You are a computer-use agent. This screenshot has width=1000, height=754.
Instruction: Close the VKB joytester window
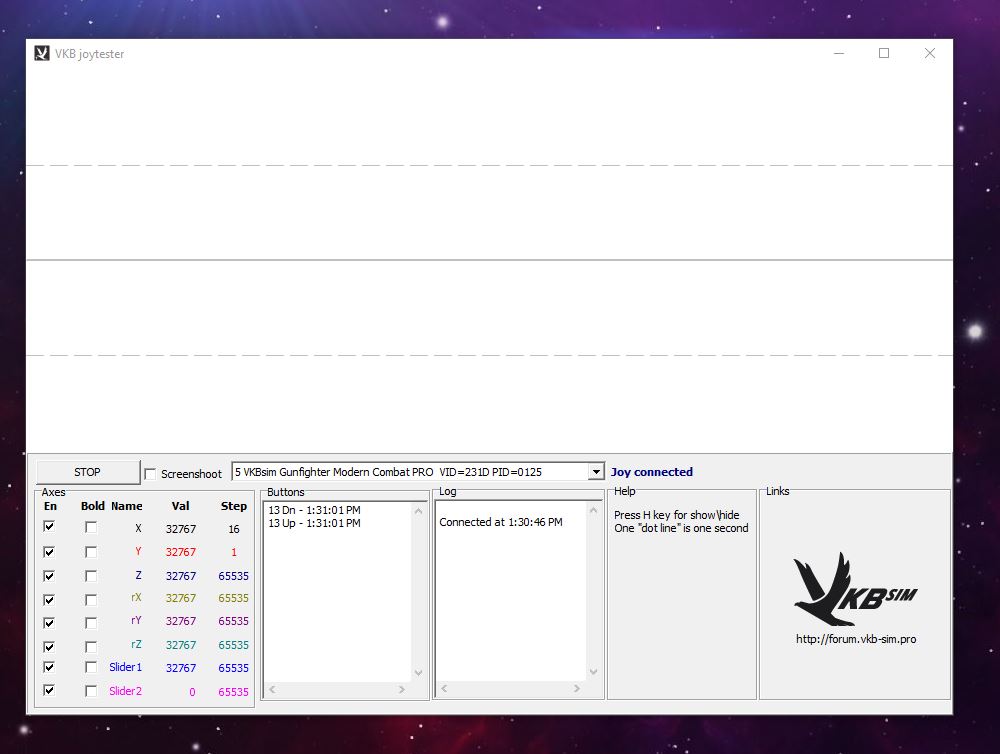pyautogui.click(x=930, y=54)
